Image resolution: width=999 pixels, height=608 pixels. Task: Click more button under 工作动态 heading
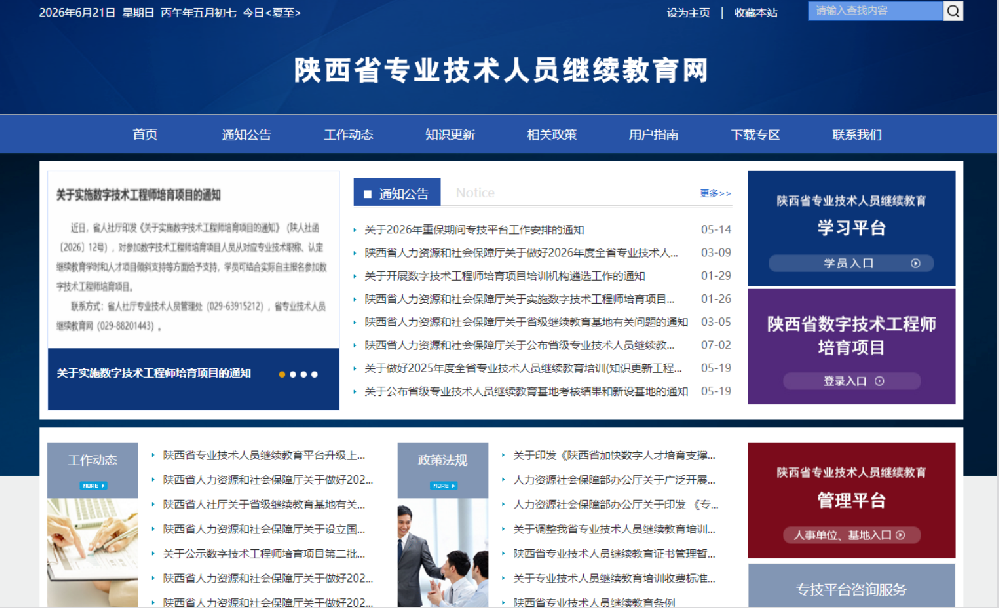93,486
